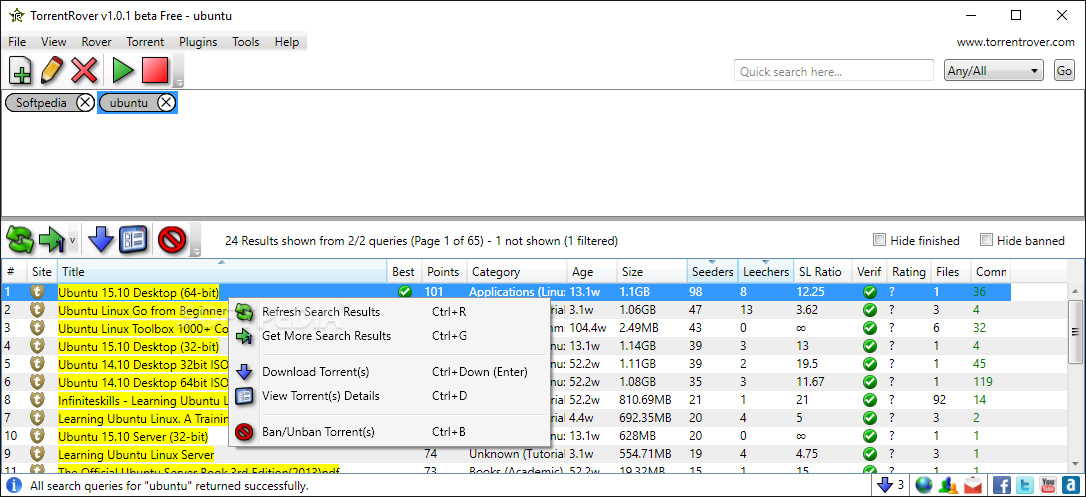Open the red envelope mail icon

click(x=973, y=485)
